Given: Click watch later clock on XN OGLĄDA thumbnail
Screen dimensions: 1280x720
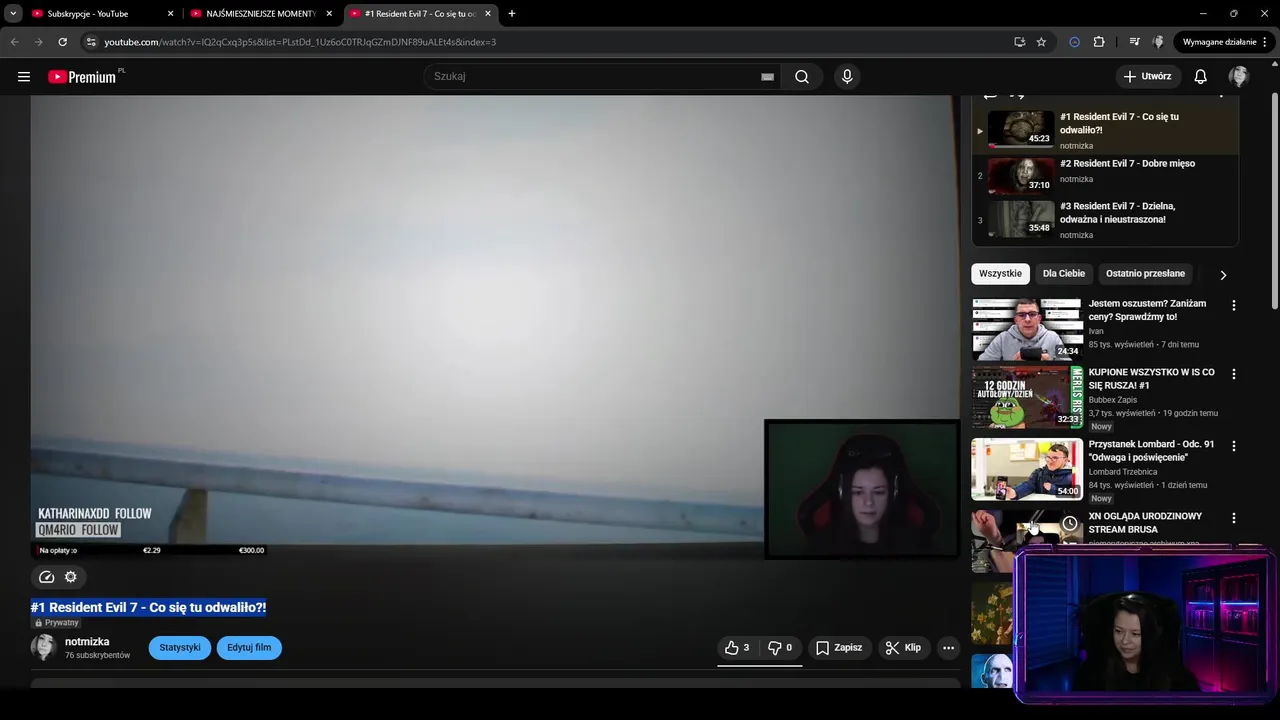Looking at the screenshot, I should (x=1070, y=523).
